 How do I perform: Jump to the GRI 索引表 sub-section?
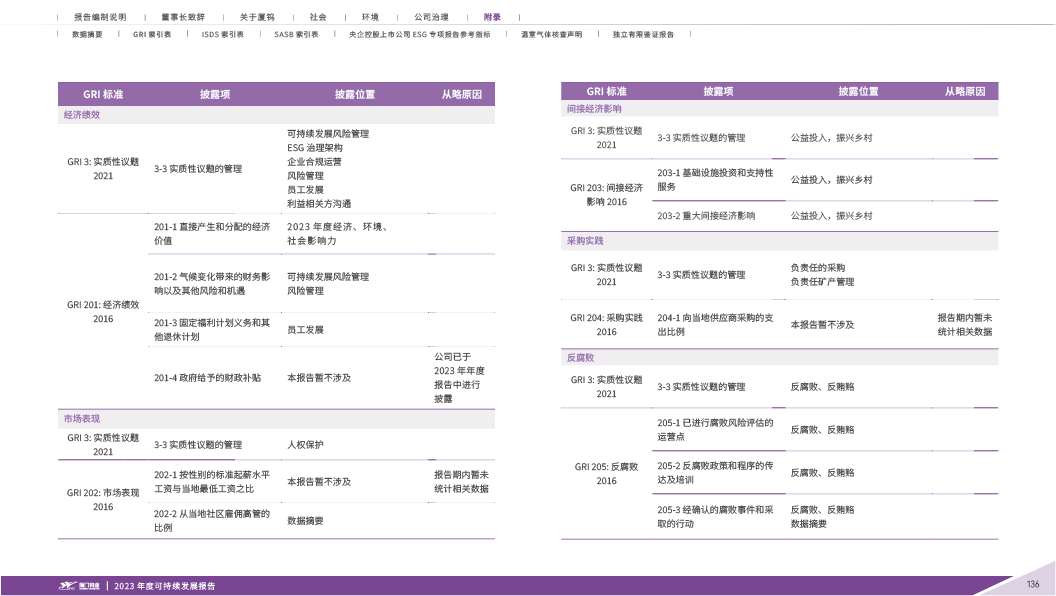click(152, 34)
